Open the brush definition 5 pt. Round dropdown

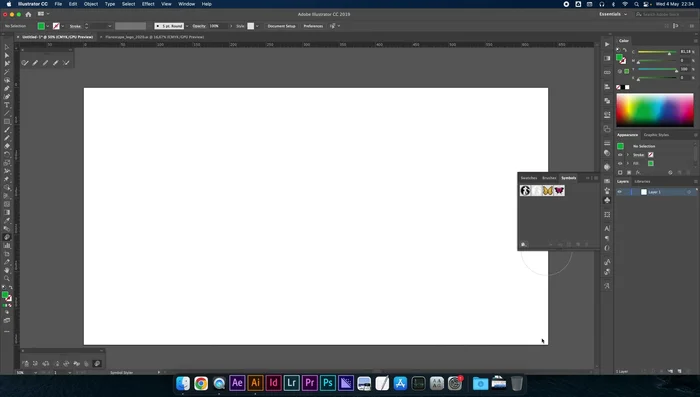(x=187, y=26)
